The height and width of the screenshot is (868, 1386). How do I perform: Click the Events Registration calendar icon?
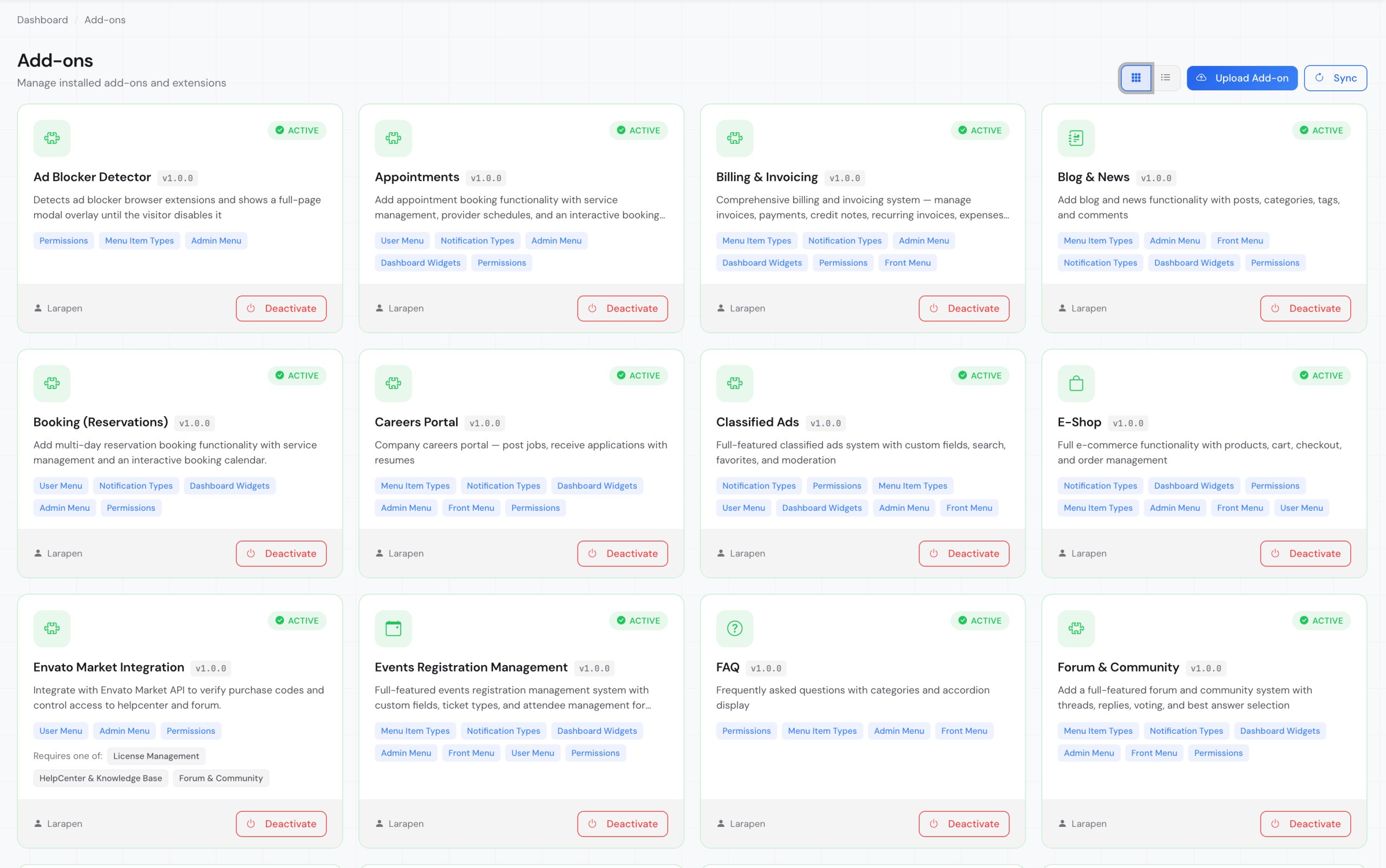point(393,628)
